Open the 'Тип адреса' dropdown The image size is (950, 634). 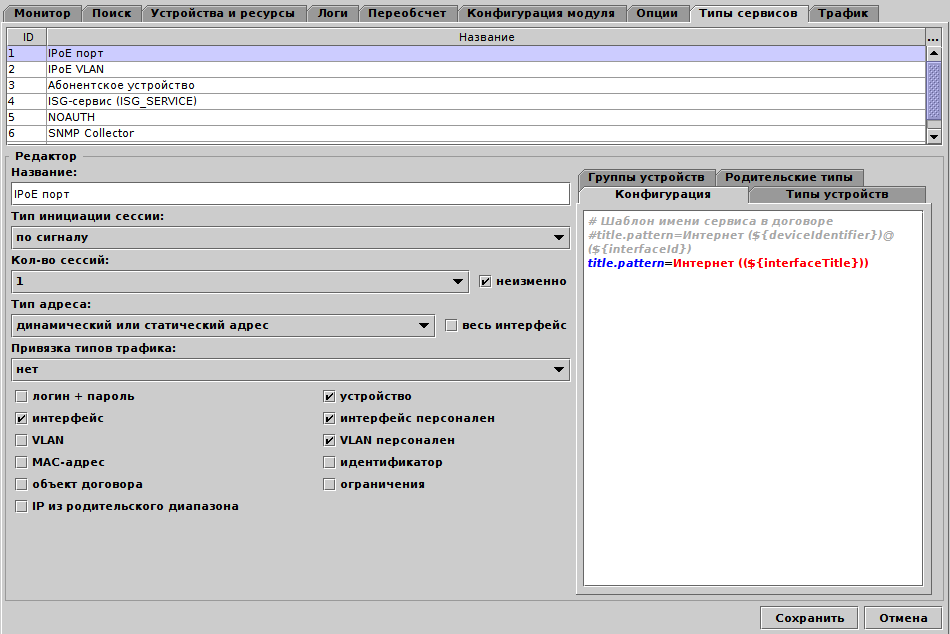[222, 325]
